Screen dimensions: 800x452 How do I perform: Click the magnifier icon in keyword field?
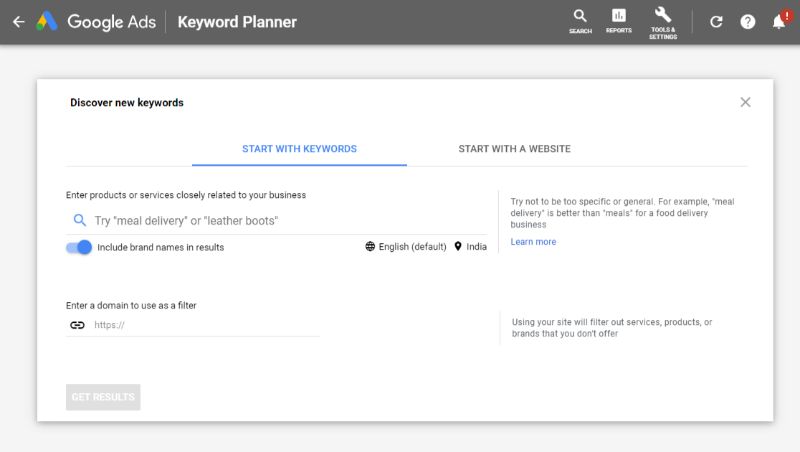[x=80, y=220]
